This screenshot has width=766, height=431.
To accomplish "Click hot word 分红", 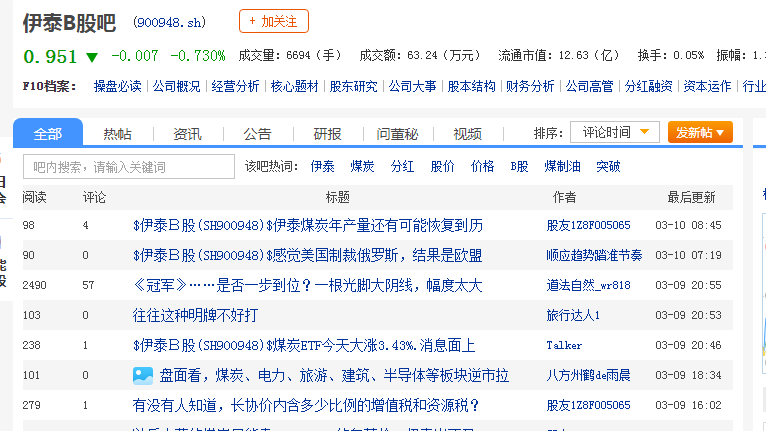I will click(x=403, y=167).
